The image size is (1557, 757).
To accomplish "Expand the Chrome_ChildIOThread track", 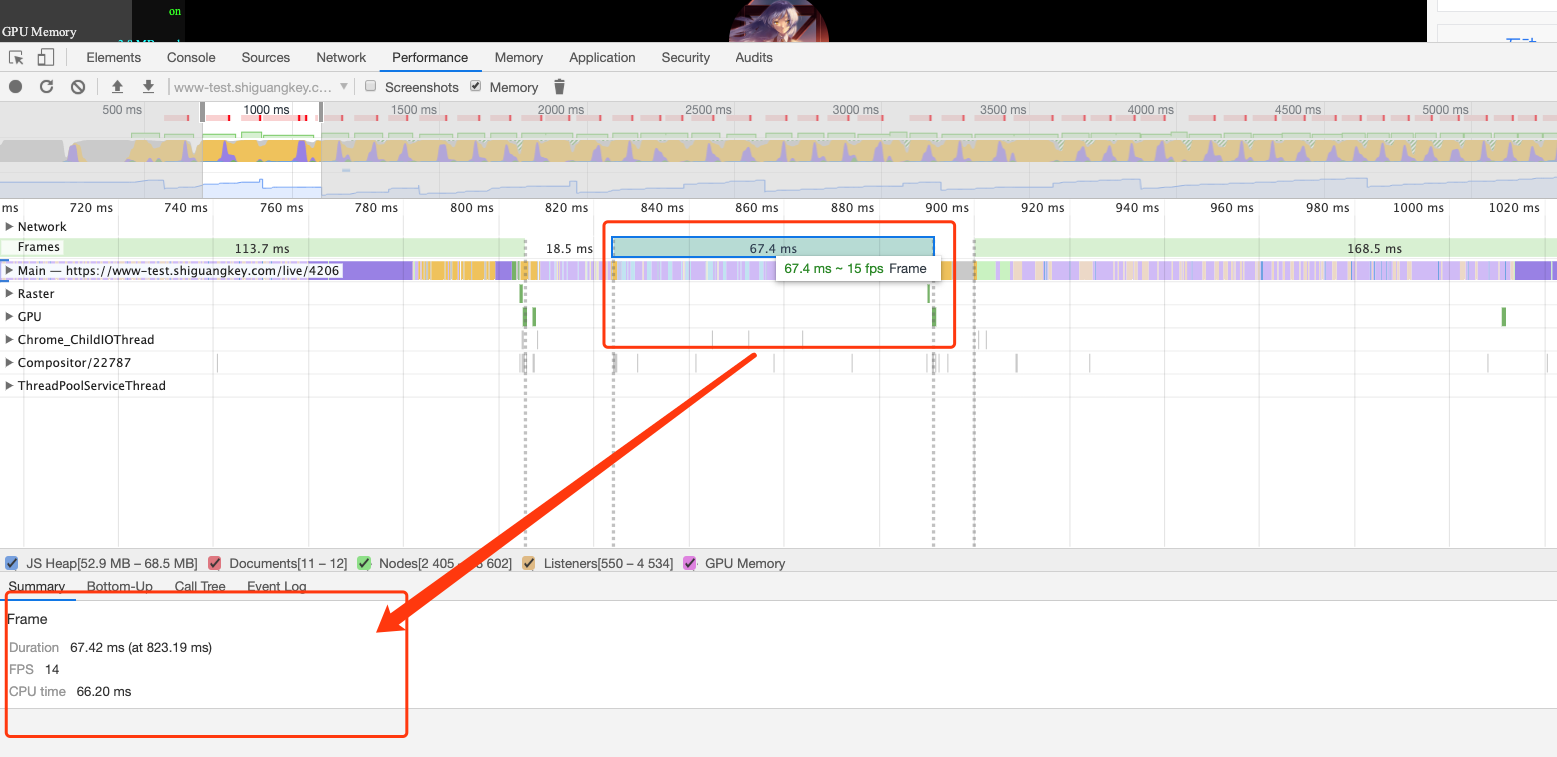I will (x=10, y=340).
